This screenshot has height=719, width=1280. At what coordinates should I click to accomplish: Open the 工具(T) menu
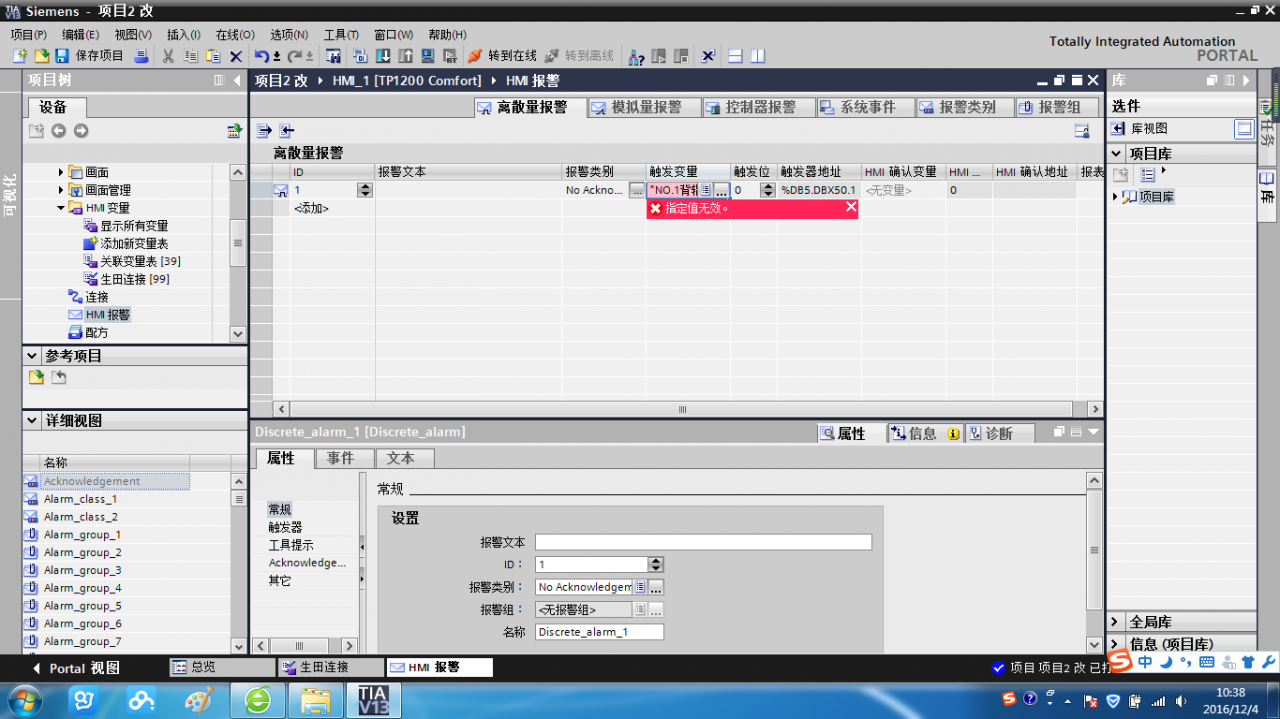point(341,34)
